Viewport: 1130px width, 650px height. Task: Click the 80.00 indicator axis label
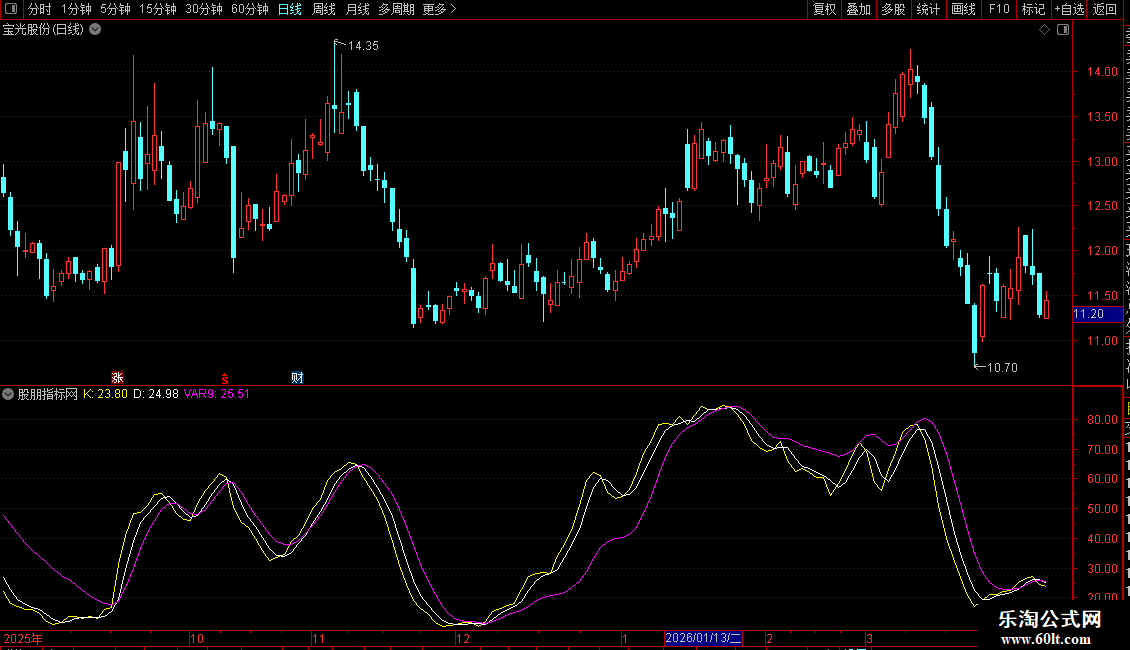click(x=1102, y=419)
